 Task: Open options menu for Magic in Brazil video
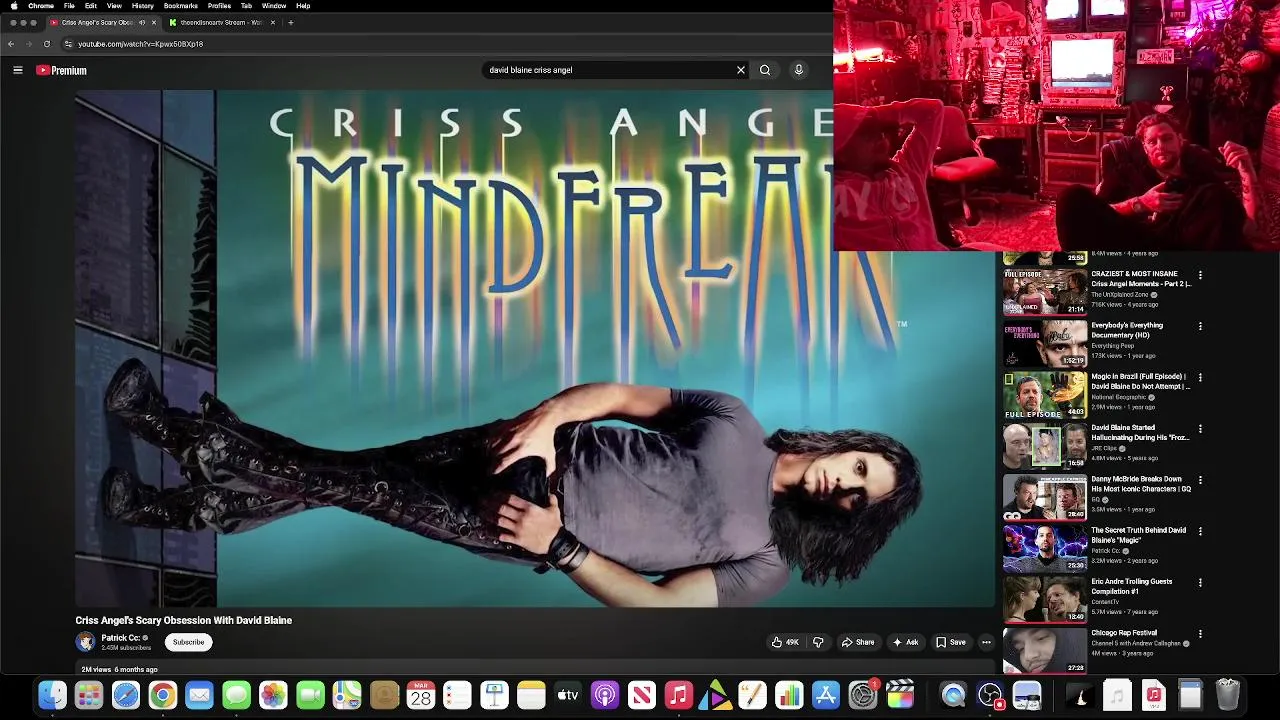(x=1200, y=378)
